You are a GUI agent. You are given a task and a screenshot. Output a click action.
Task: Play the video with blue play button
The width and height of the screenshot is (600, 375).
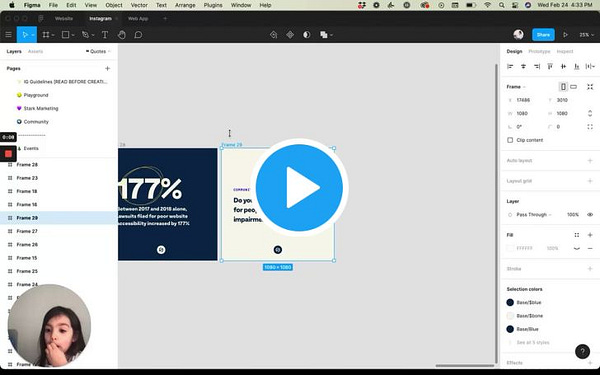pos(299,188)
